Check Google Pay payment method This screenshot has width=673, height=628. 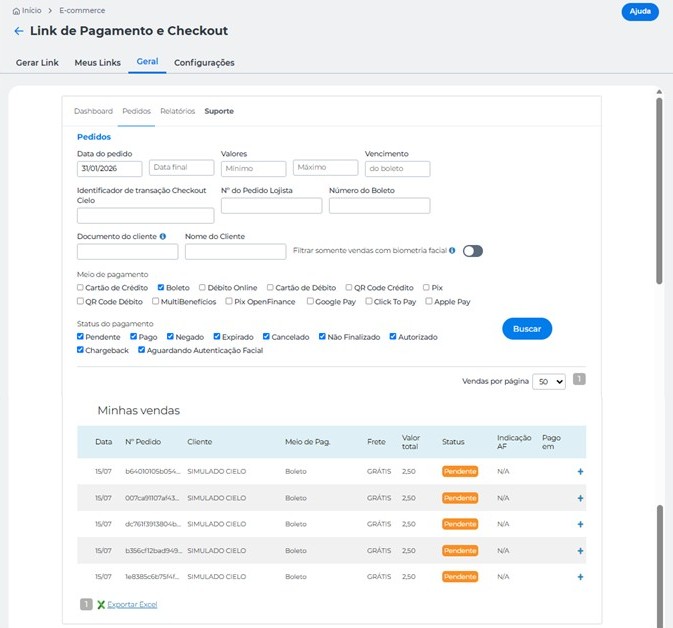tap(310, 301)
